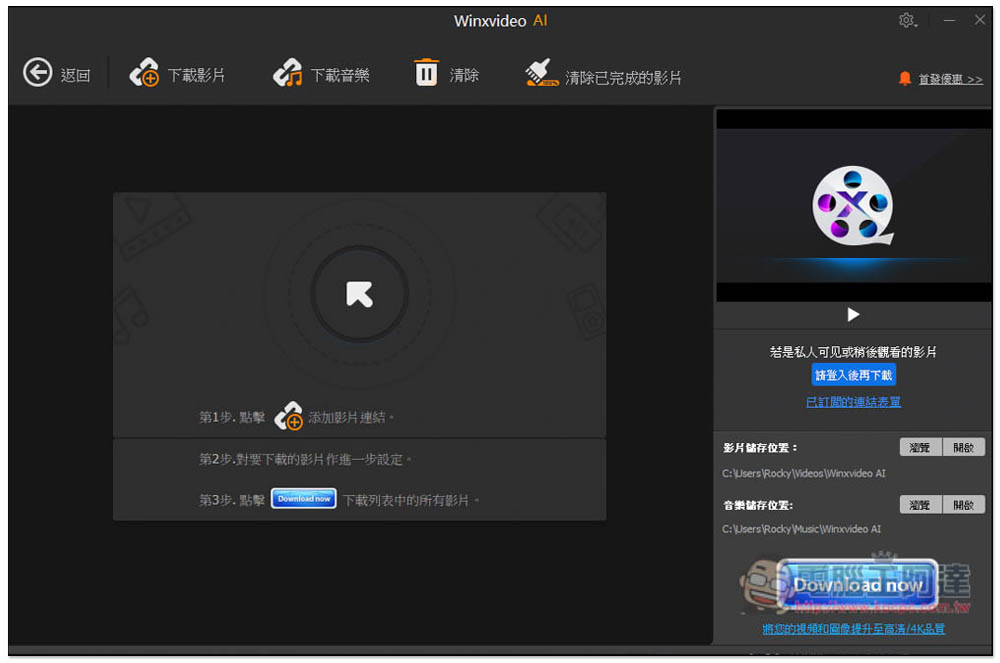This screenshot has height=663, width=1000.
Task: Minimize the Winxvideo AI window
Action: (950, 20)
